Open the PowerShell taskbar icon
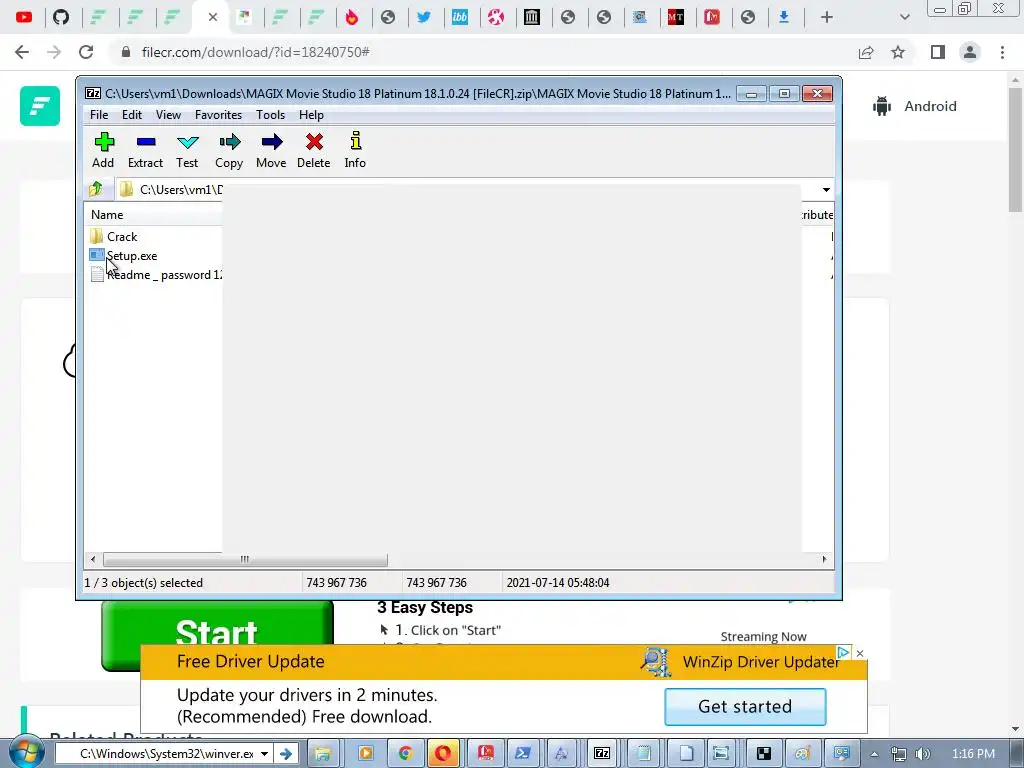The height and width of the screenshot is (768, 1024). [522, 754]
